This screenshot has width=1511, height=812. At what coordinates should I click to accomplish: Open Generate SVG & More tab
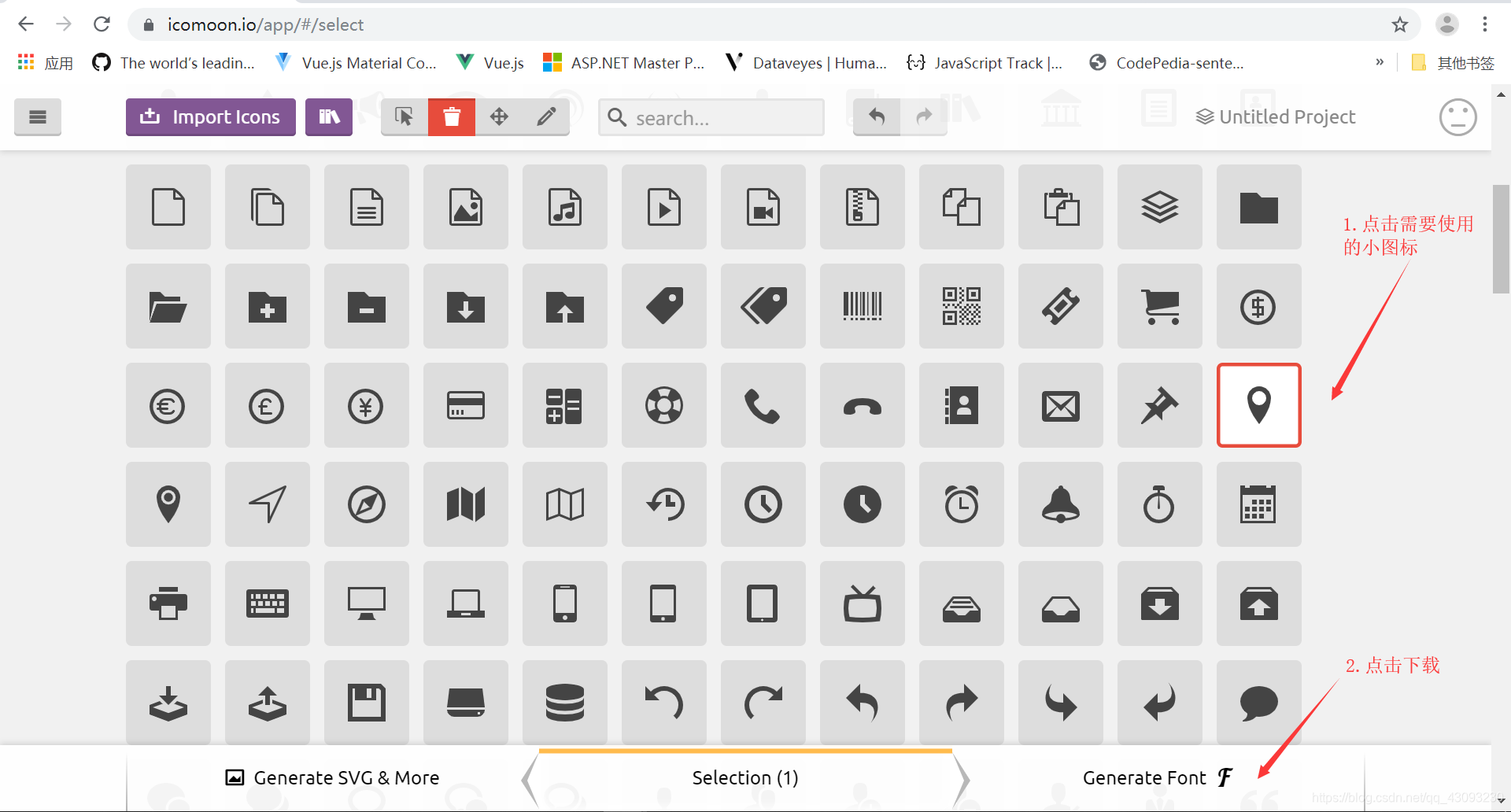click(x=332, y=778)
